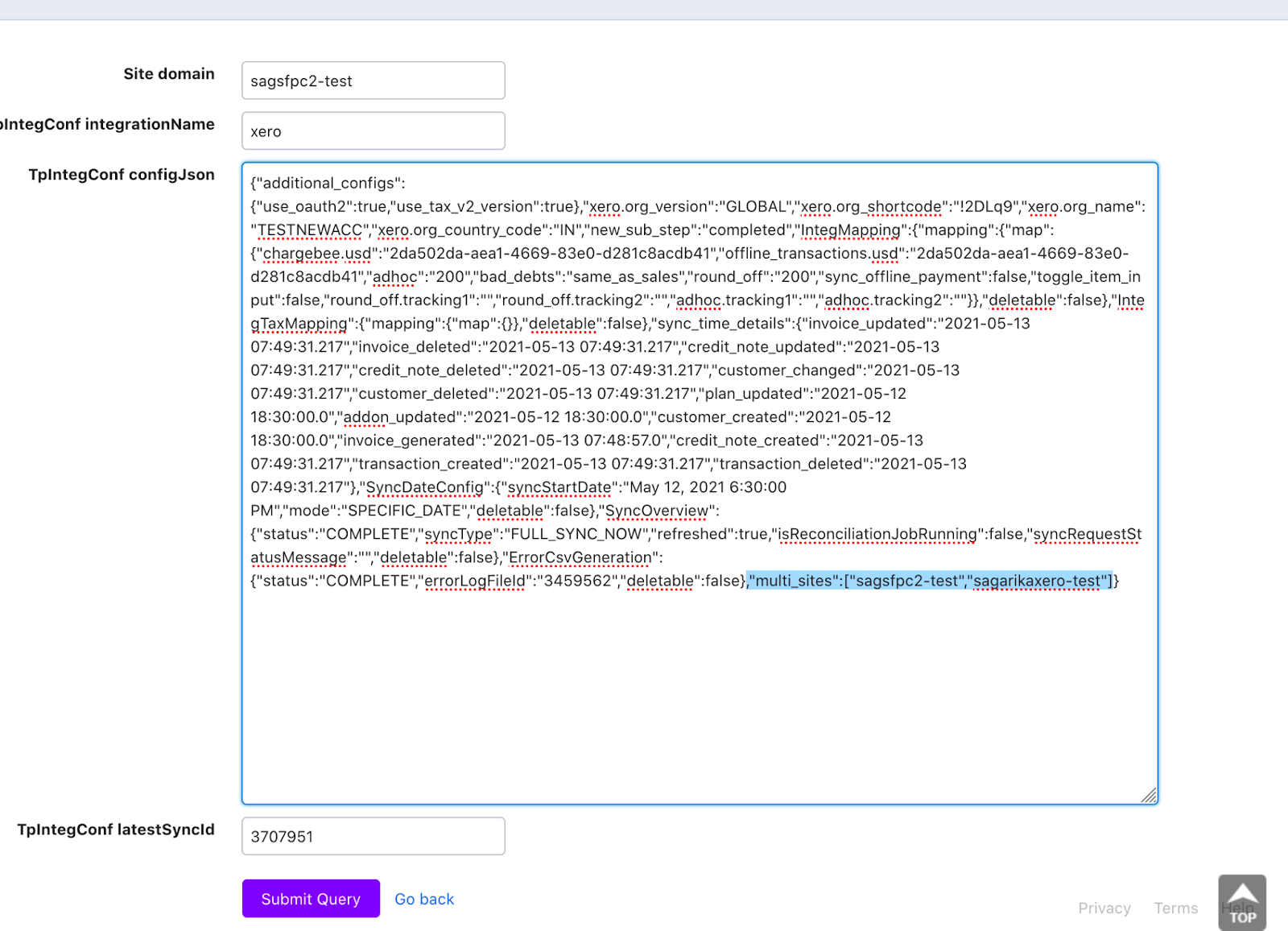
Task: Open the Terms footer link
Action: point(1175,908)
